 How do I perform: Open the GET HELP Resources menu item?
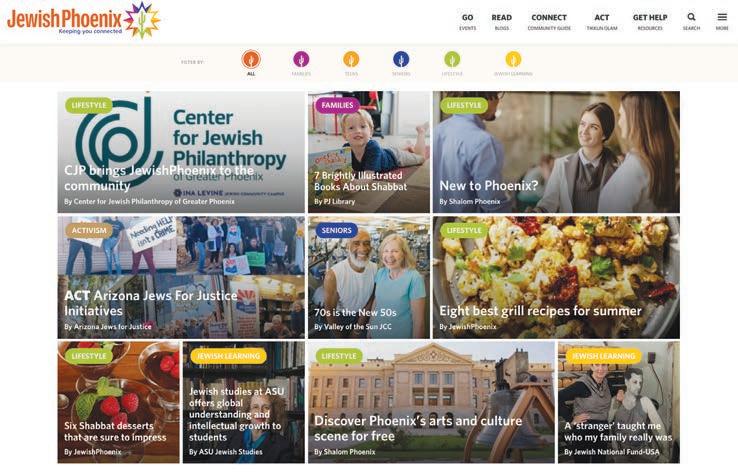(650, 22)
